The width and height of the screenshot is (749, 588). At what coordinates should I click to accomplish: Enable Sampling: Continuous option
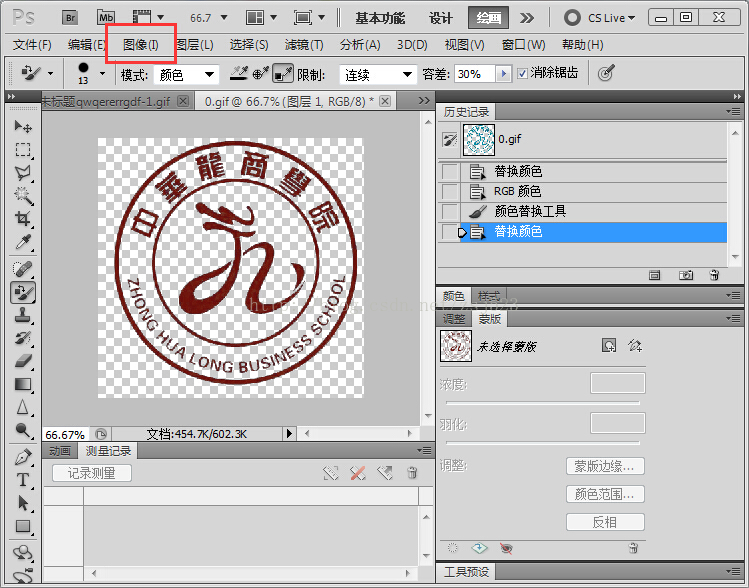238,74
